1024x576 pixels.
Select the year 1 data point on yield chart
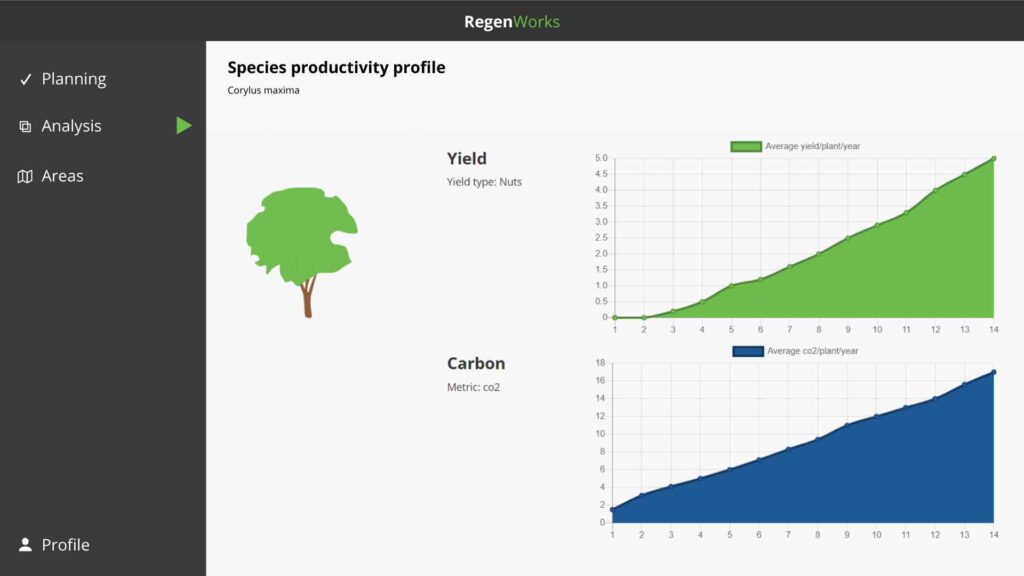click(x=615, y=317)
